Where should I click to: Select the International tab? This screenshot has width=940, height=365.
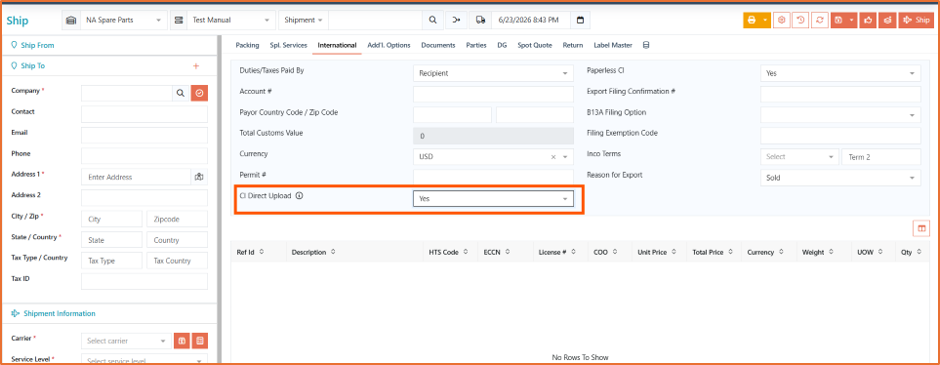(x=337, y=45)
